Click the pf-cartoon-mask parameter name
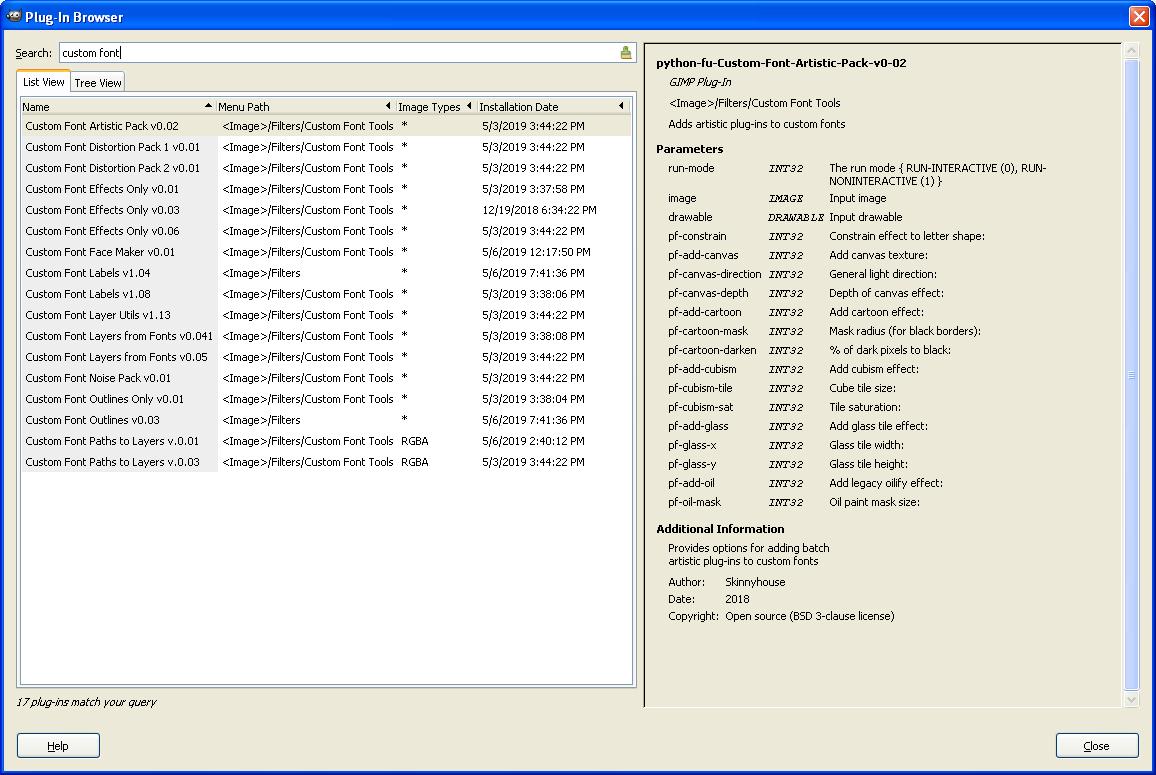 [708, 331]
